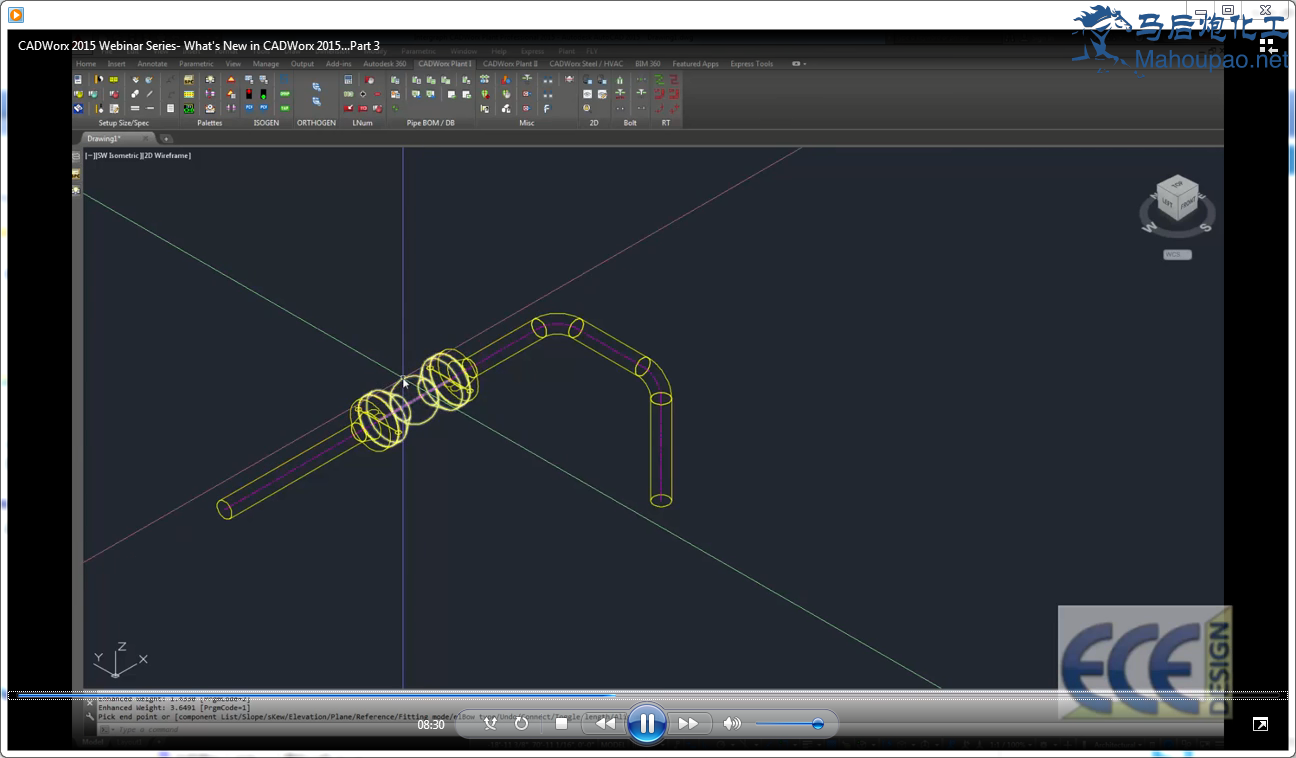Select the CADWorx Steel / HVAC tab
Screen dimensions: 1296x758
[586, 64]
